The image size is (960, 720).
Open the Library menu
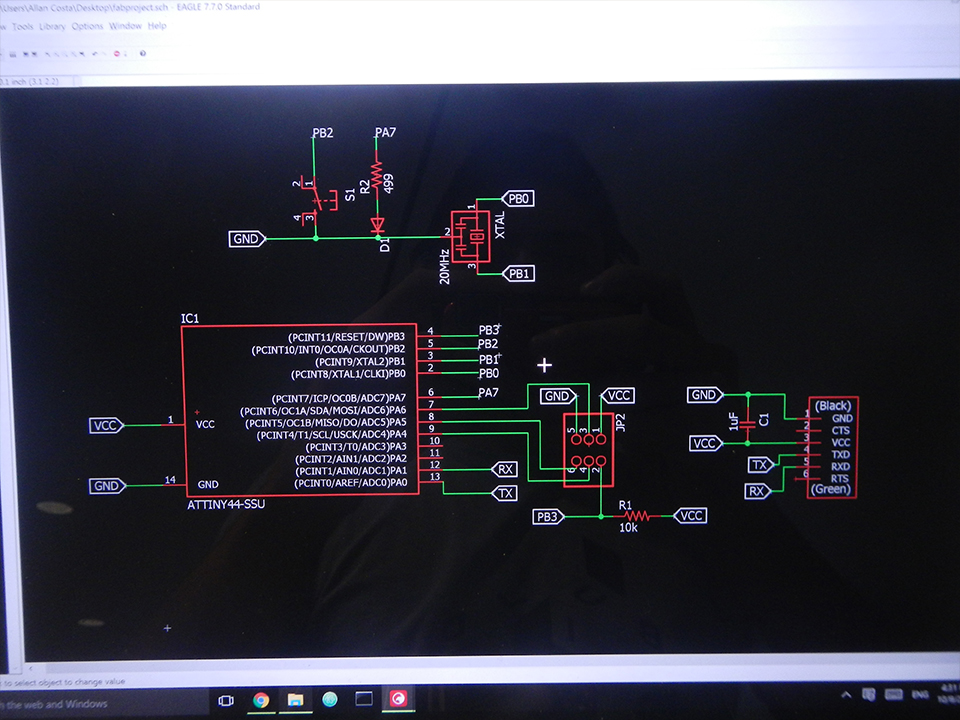click(x=52, y=26)
